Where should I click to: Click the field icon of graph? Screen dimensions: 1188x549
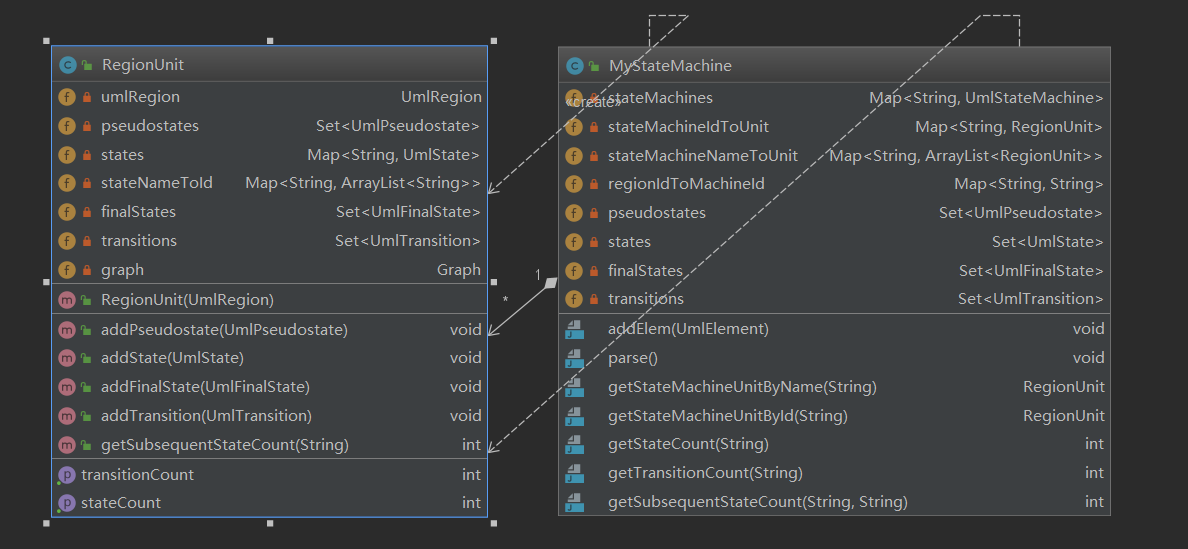(x=67, y=270)
